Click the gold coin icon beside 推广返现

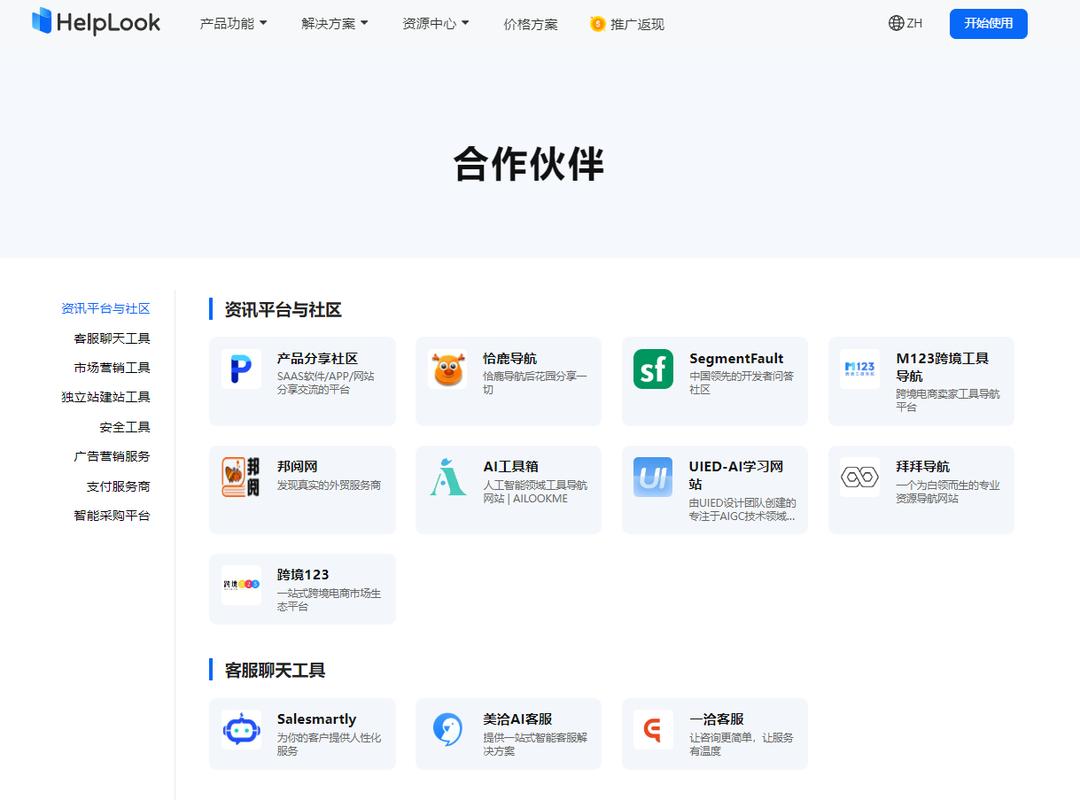click(x=597, y=24)
